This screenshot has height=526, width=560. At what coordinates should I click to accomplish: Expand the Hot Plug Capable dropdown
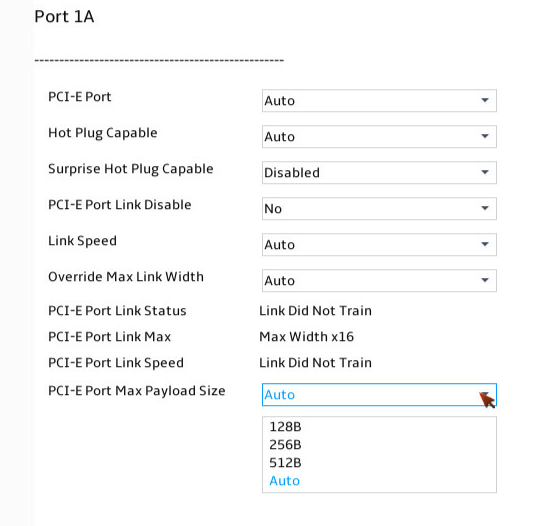tap(379, 136)
